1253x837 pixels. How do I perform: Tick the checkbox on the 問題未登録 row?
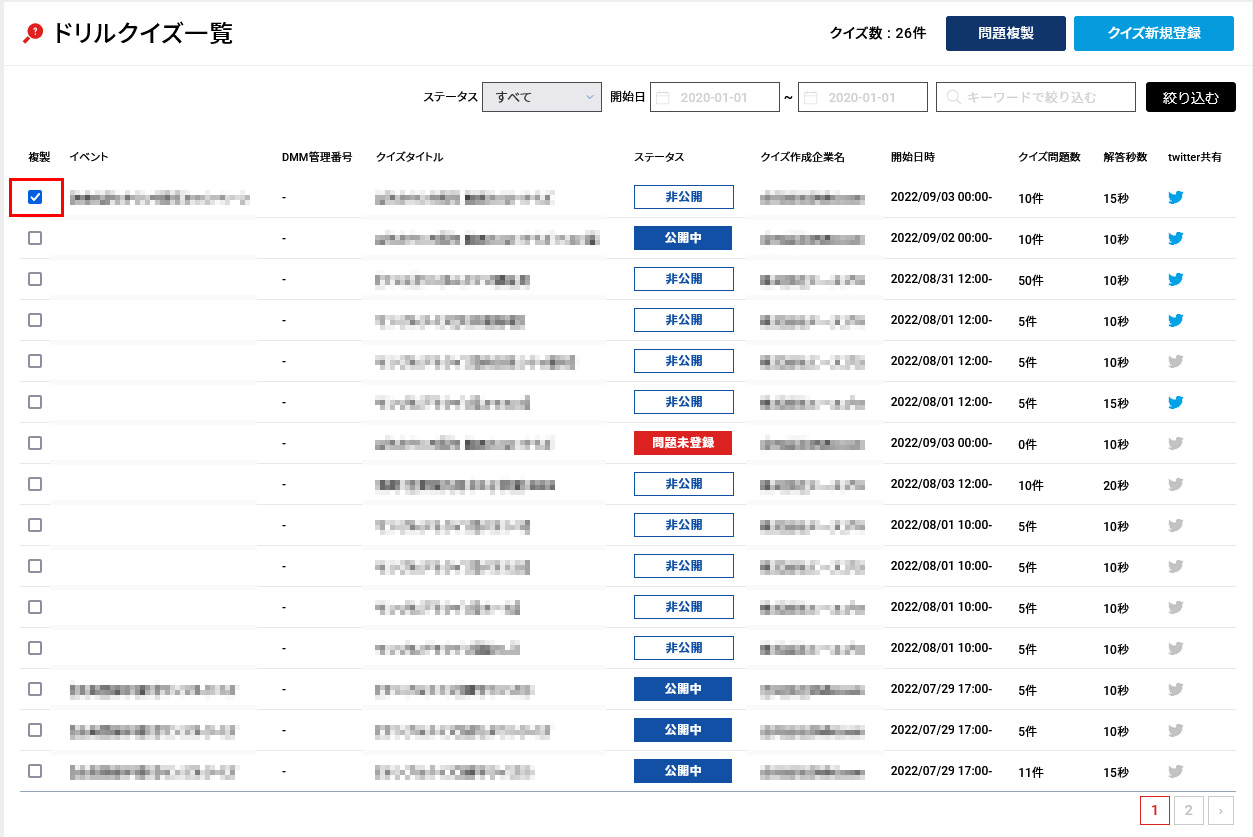[35, 443]
